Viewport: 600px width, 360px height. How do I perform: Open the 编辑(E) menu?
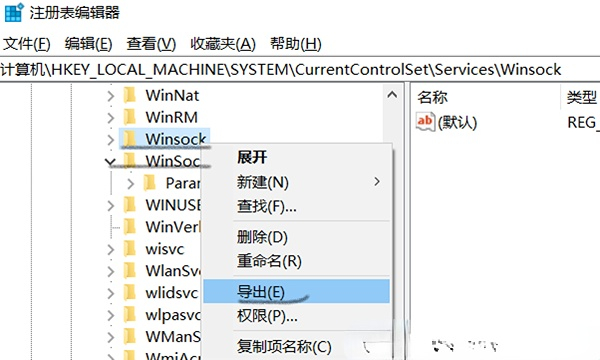88,44
